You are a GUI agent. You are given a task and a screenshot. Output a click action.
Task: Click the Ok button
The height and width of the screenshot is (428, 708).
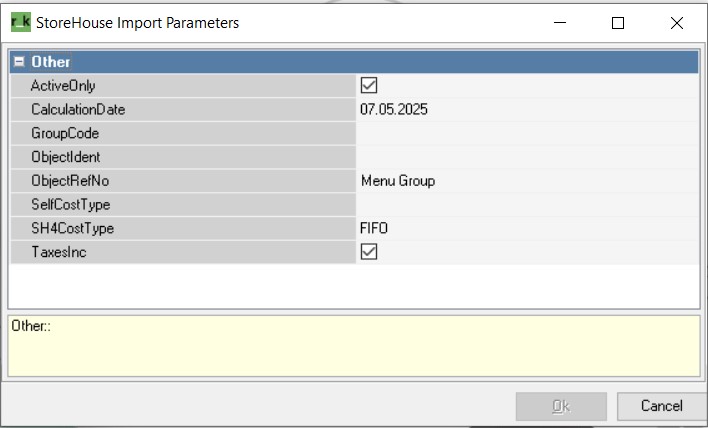pyautogui.click(x=561, y=406)
